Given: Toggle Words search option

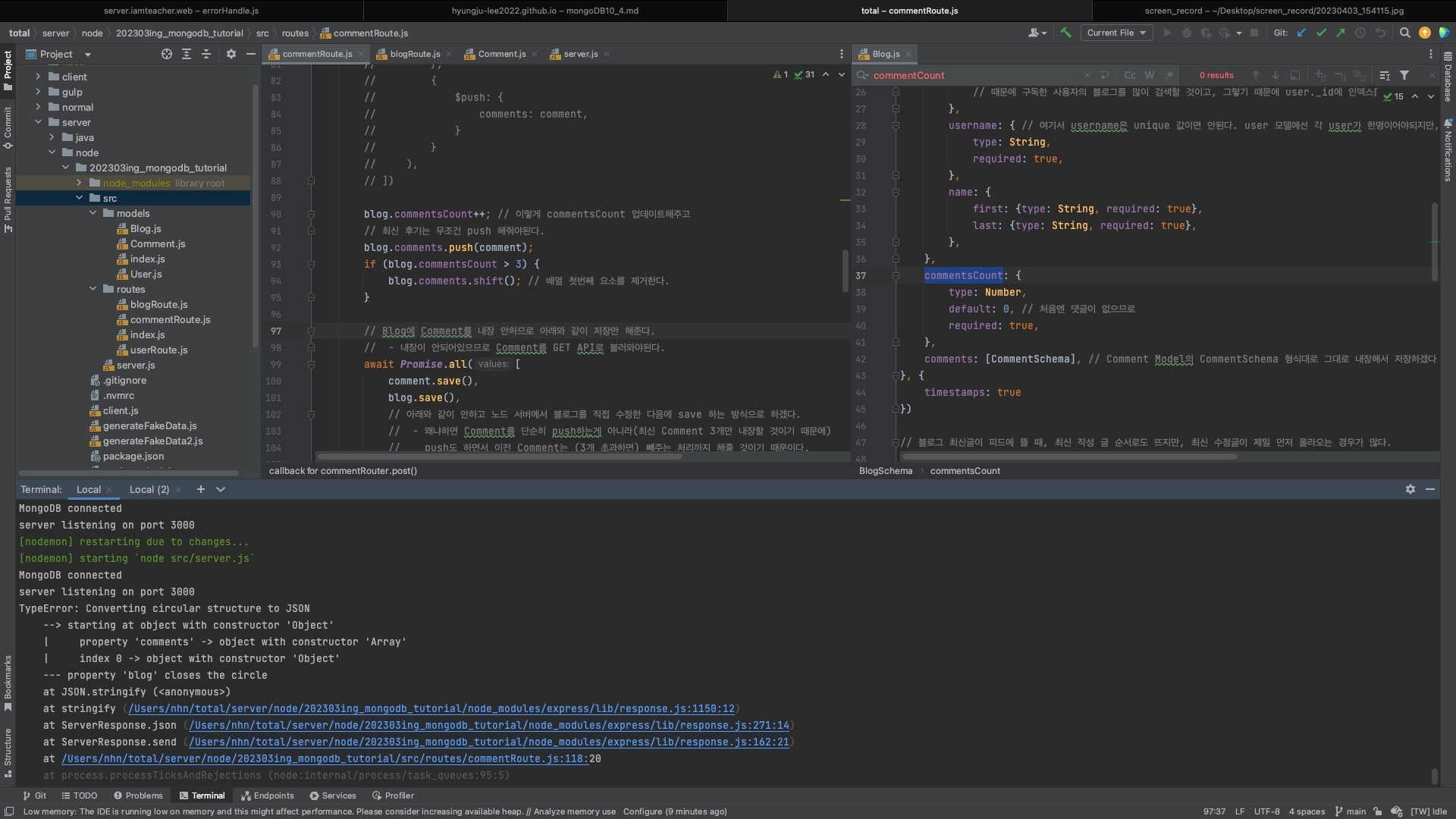Looking at the screenshot, I should click(1150, 75).
